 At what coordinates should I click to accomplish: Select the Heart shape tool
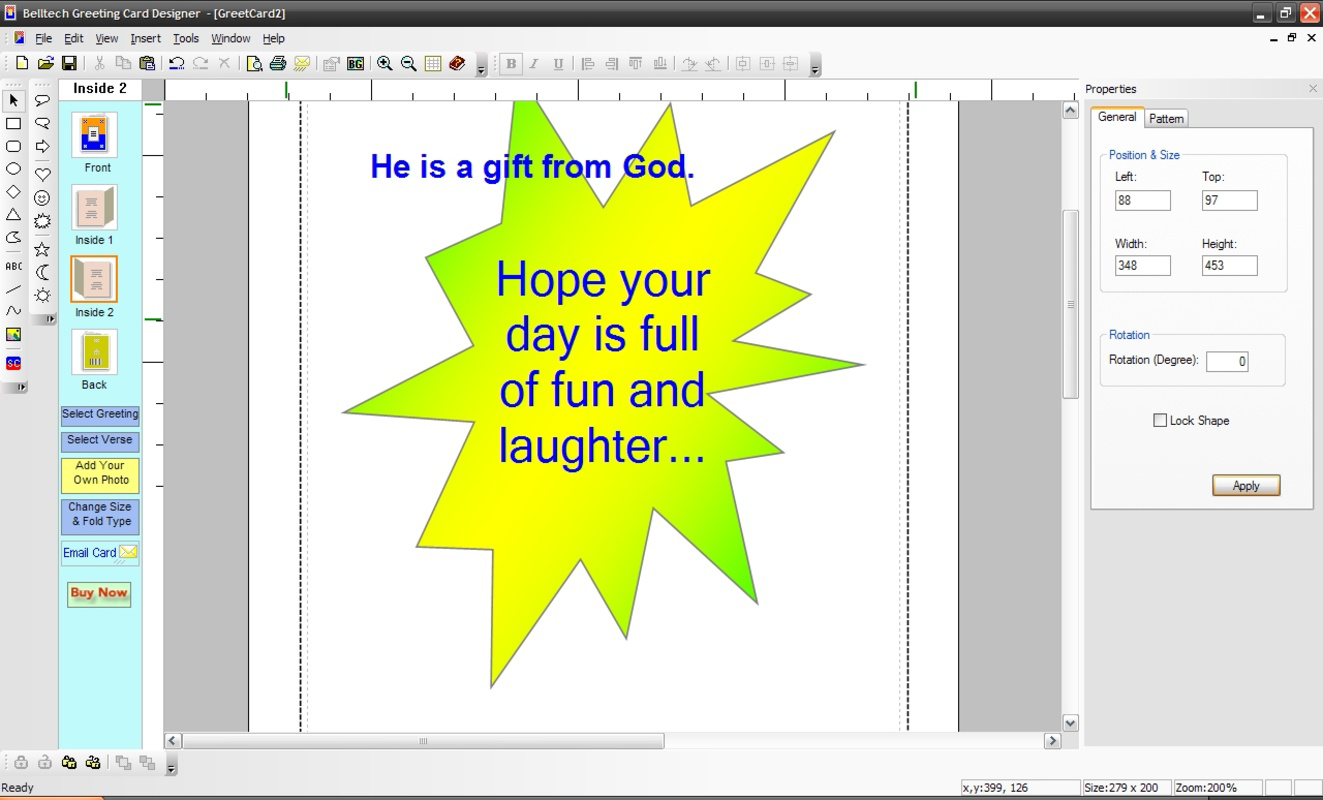pos(42,174)
